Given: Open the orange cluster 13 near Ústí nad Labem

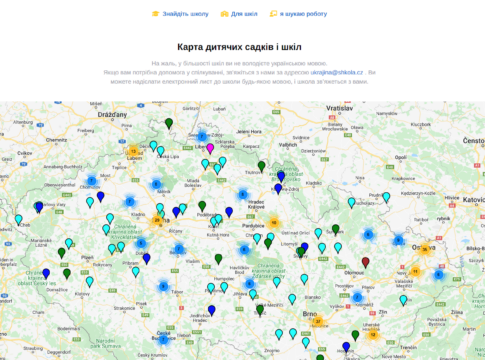Looking at the screenshot, I should pos(133,151).
